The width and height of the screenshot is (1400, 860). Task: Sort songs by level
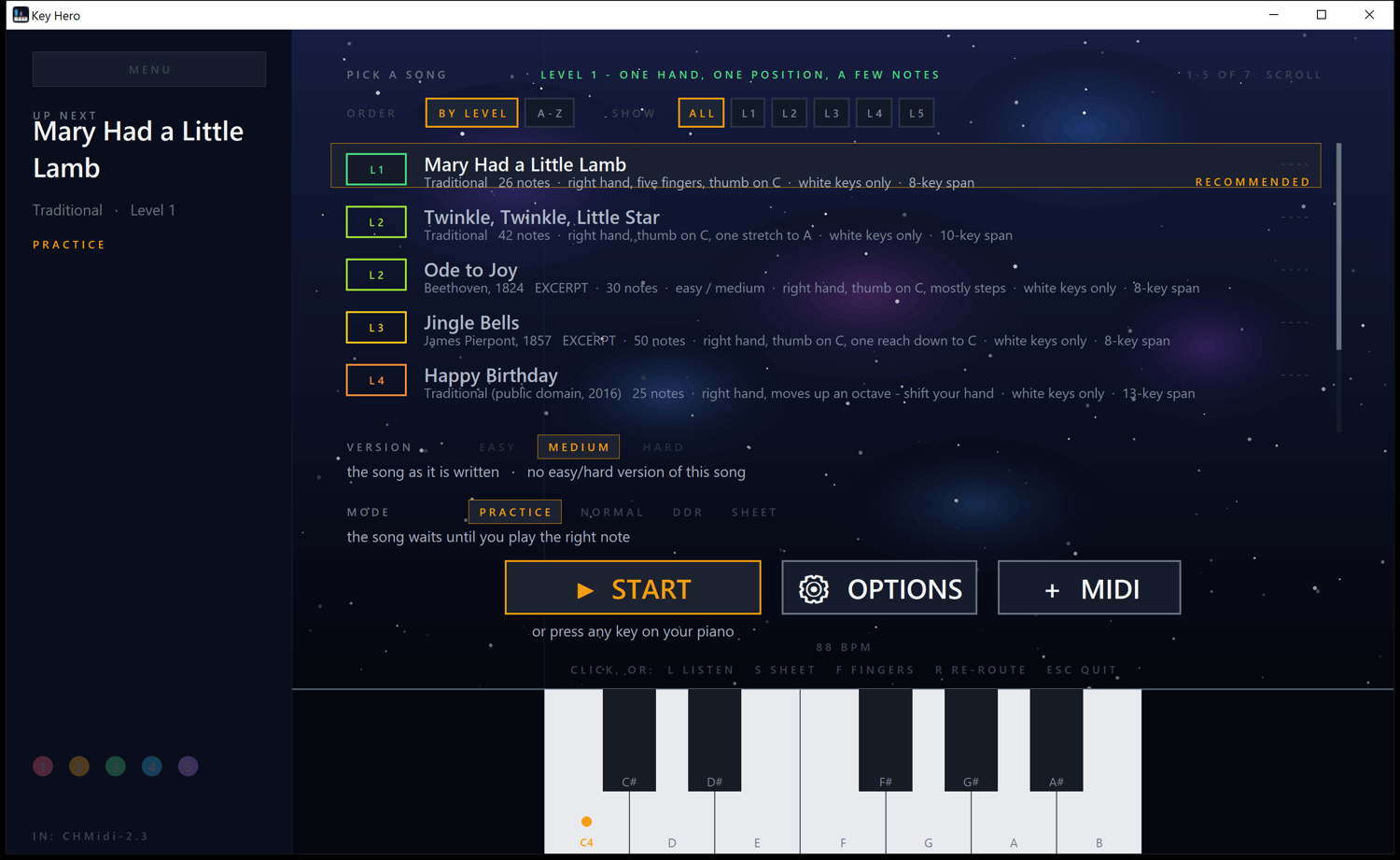pos(472,113)
